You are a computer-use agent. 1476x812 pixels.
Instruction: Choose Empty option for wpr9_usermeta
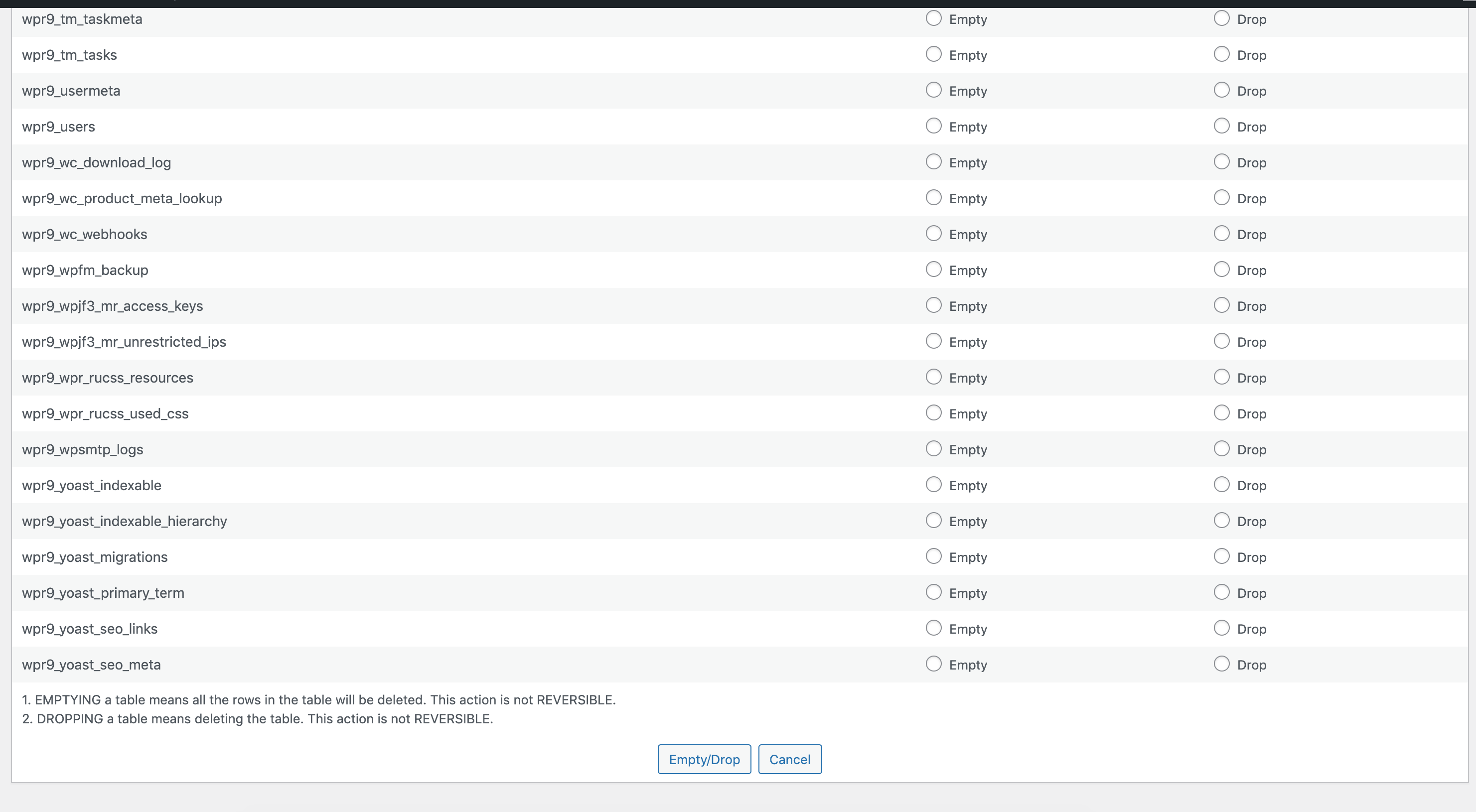click(933, 90)
